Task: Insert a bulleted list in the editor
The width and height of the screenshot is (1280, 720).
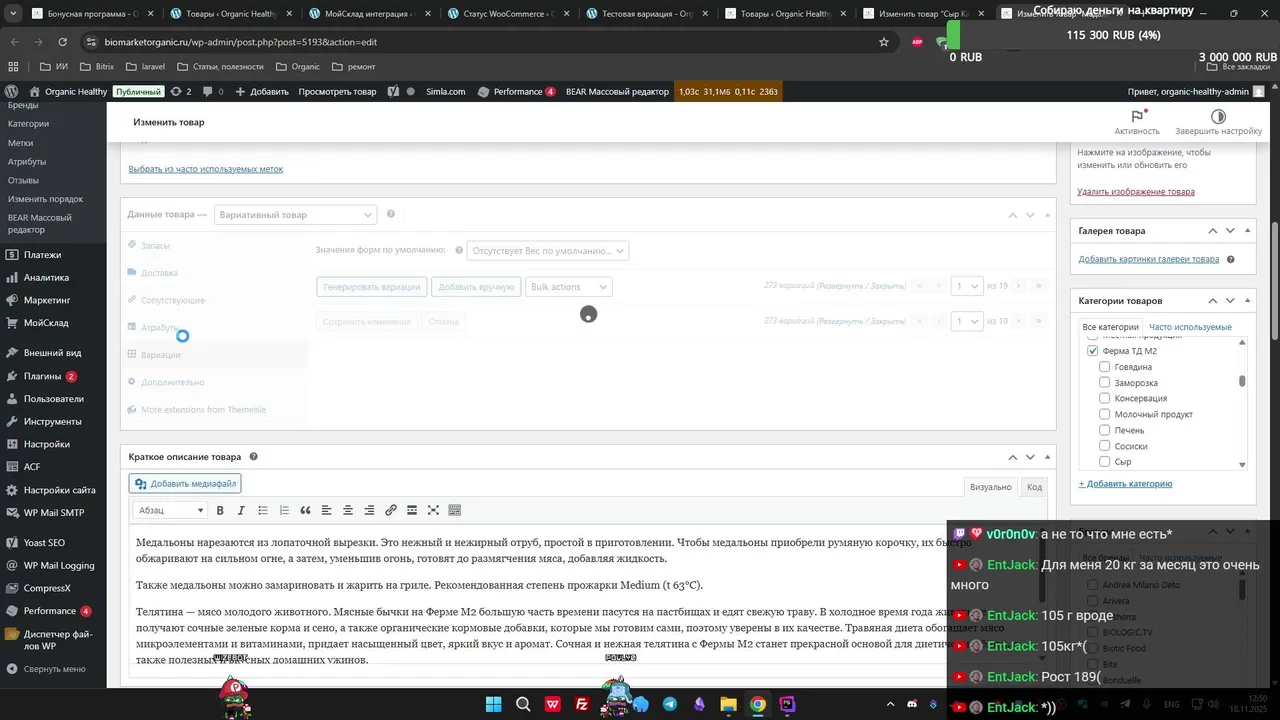Action: pos(263,510)
